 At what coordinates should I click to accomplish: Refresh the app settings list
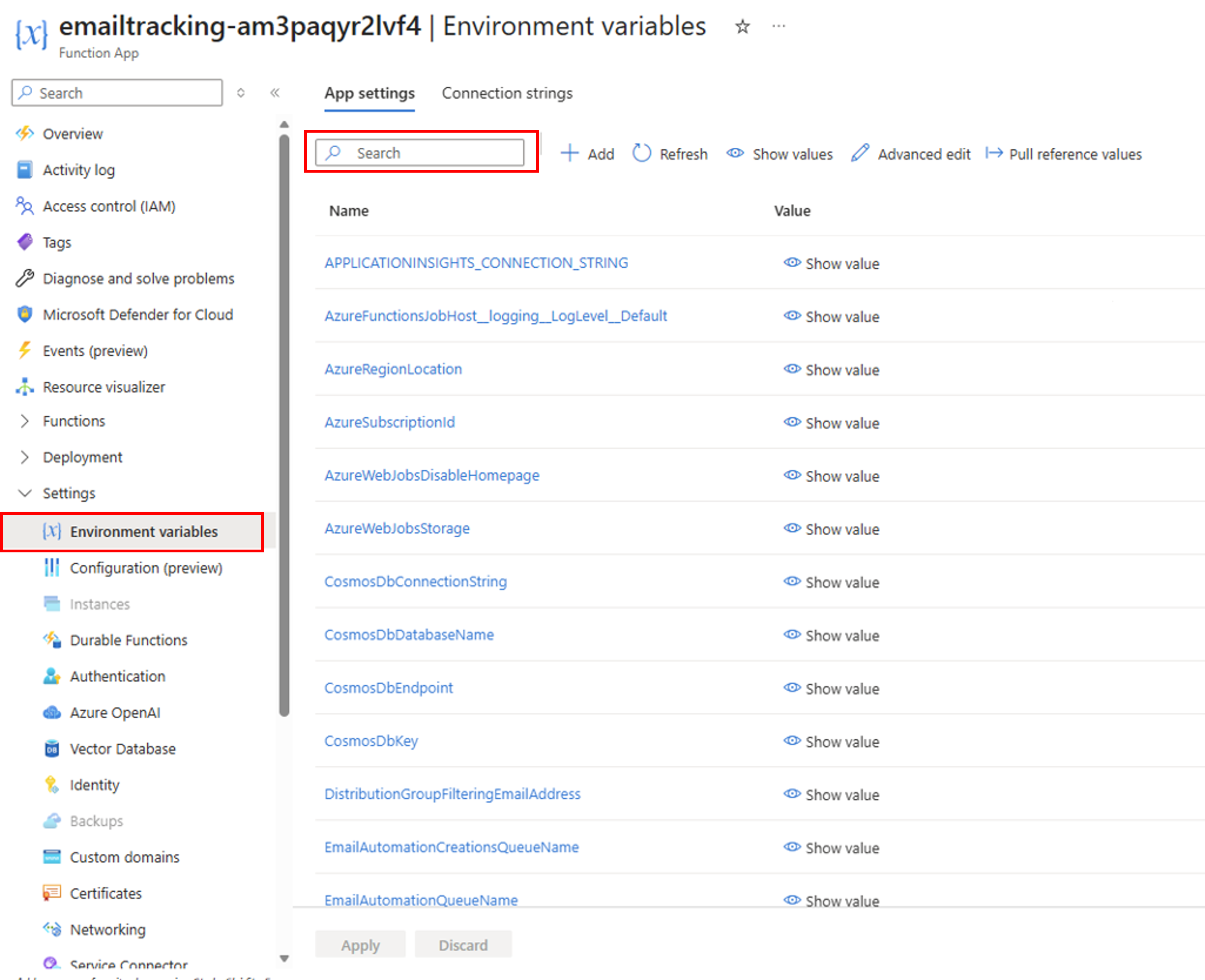click(x=670, y=154)
